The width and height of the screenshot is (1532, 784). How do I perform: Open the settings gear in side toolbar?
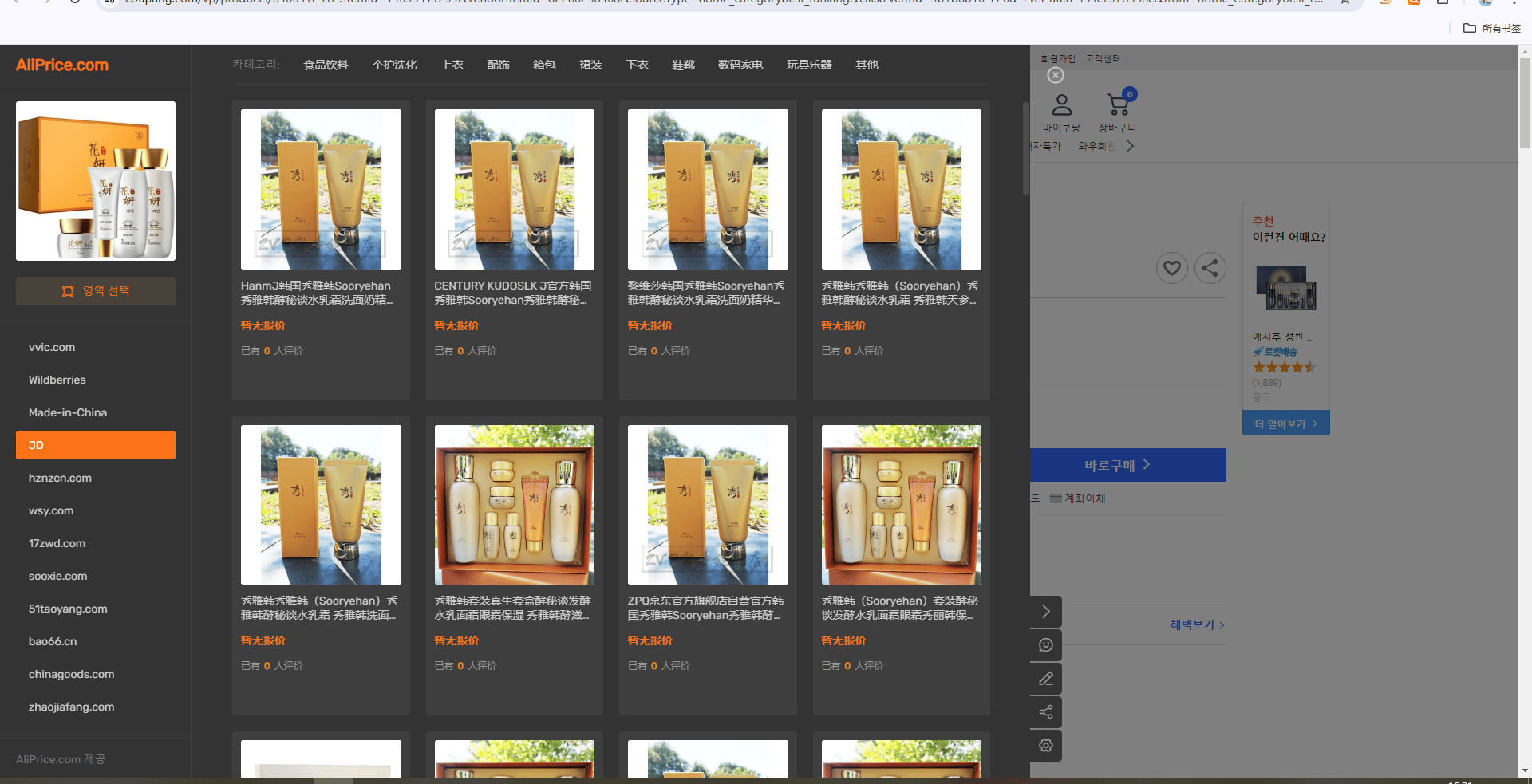coord(1046,745)
